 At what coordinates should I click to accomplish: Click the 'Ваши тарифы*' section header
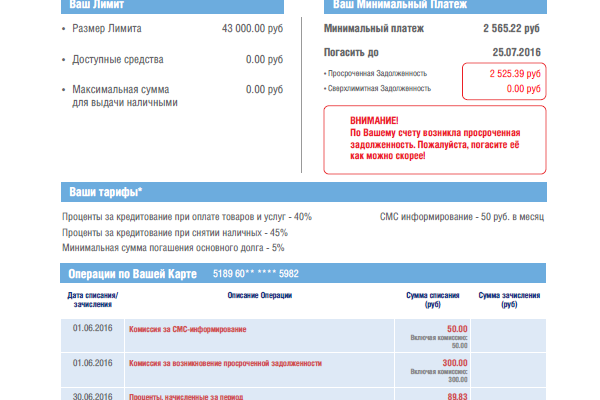[106, 192]
